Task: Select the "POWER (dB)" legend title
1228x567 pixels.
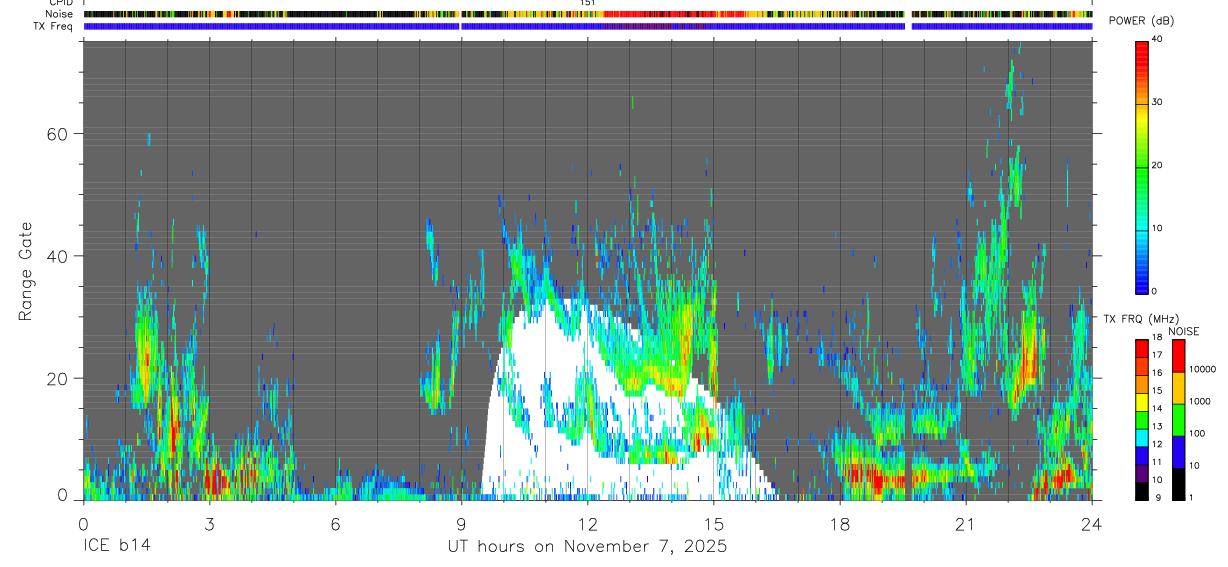Action: [1142, 21]
